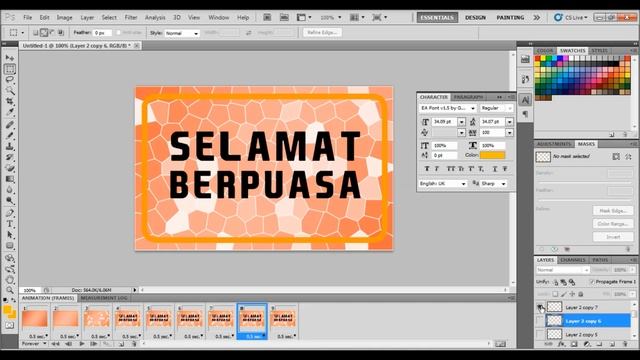Screen dimensions: 640x360
Task: Create new adjustment layer icon
Action: (x=587, y=344)
